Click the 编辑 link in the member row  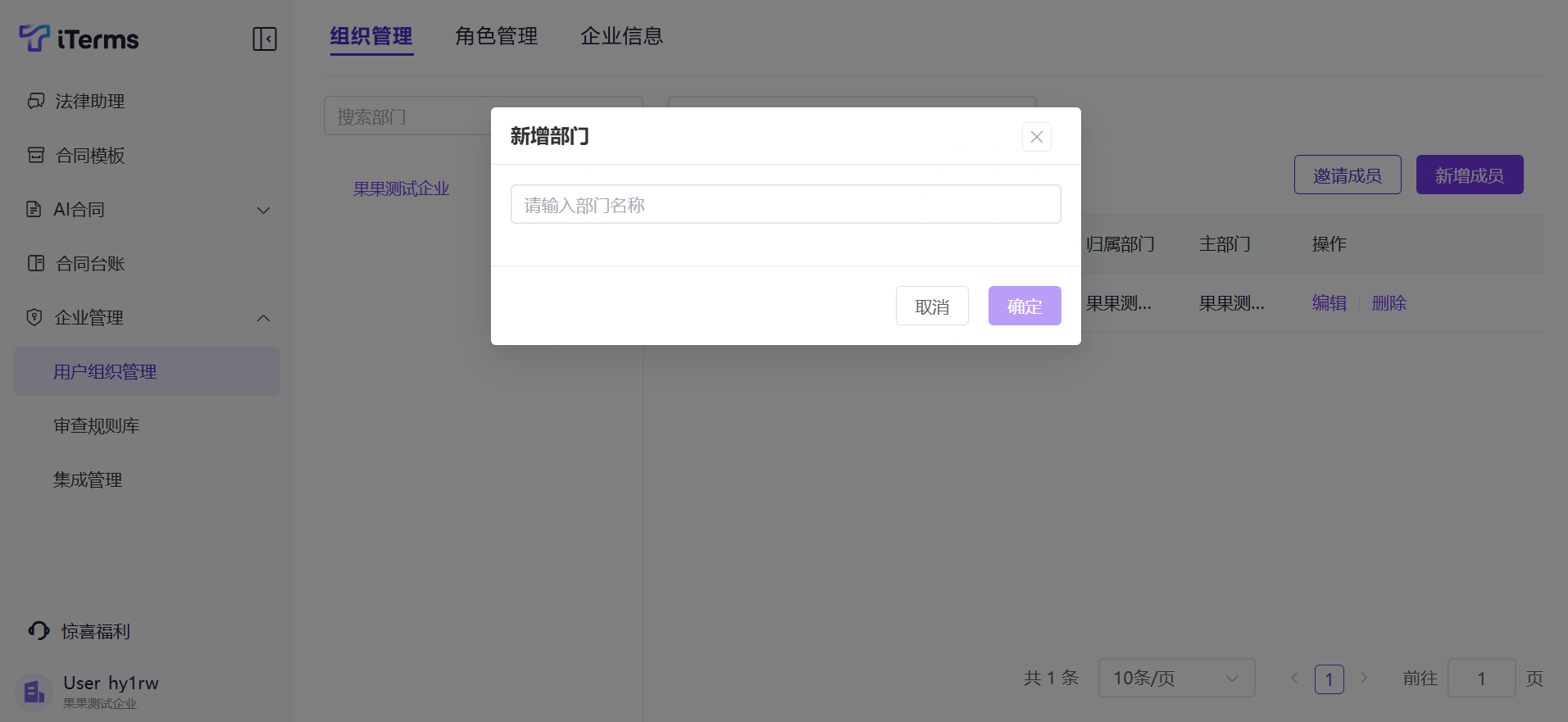click(x=1329, y=303)
